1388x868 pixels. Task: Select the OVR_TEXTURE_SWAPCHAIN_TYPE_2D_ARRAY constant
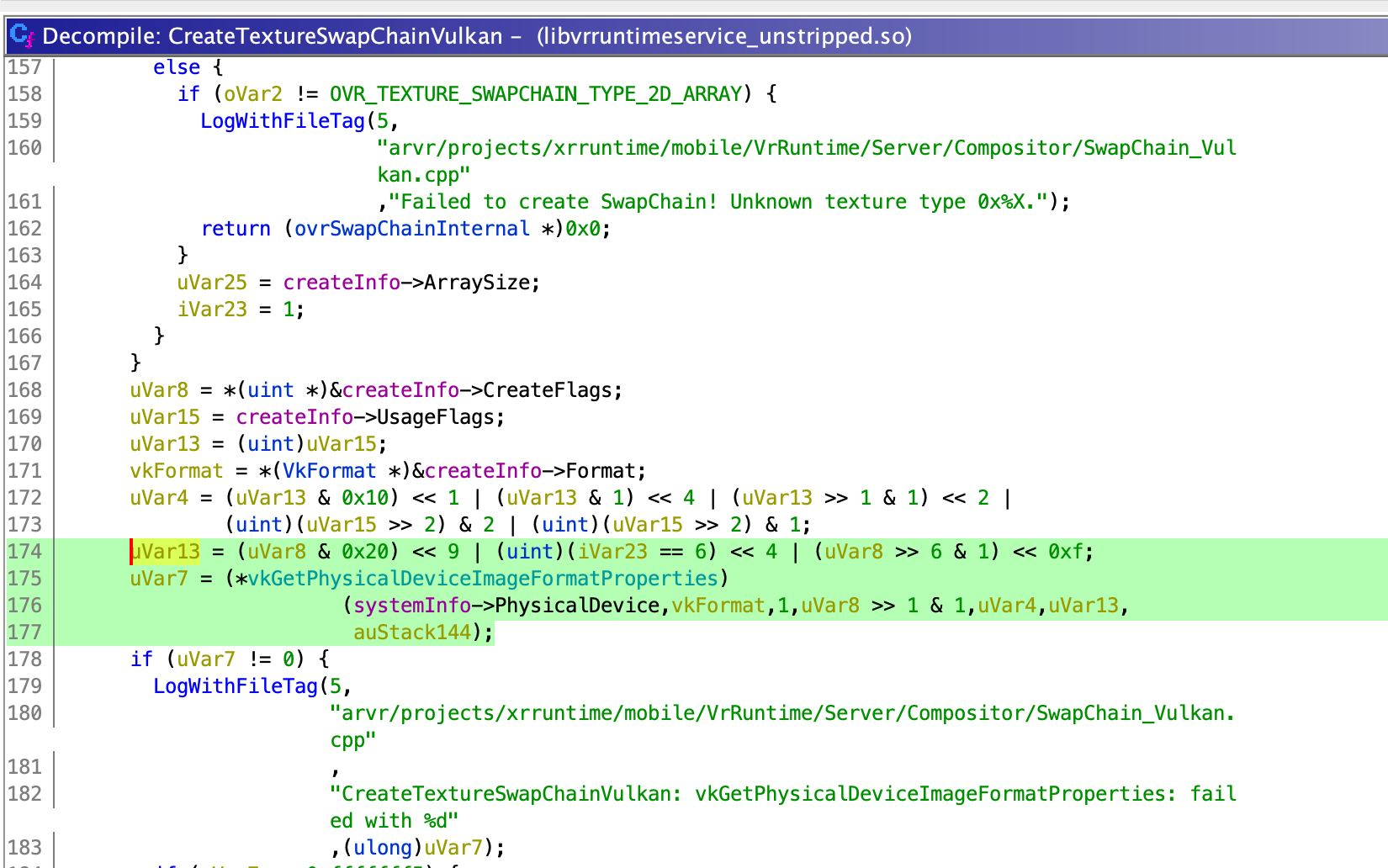[x=536, y=94]
